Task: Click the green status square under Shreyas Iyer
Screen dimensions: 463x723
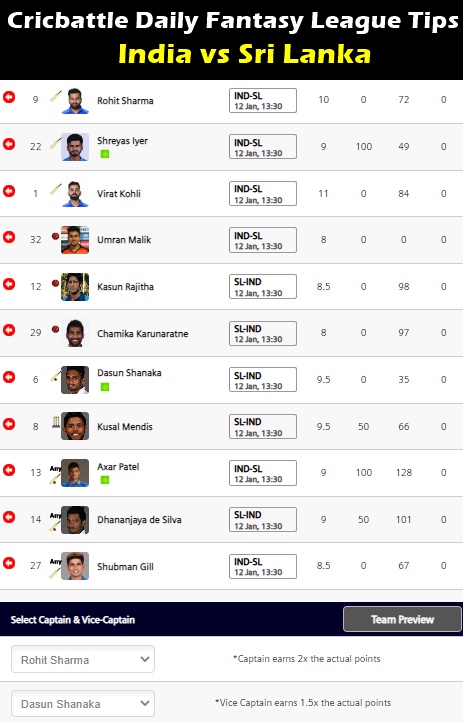Action: [105, 154]
